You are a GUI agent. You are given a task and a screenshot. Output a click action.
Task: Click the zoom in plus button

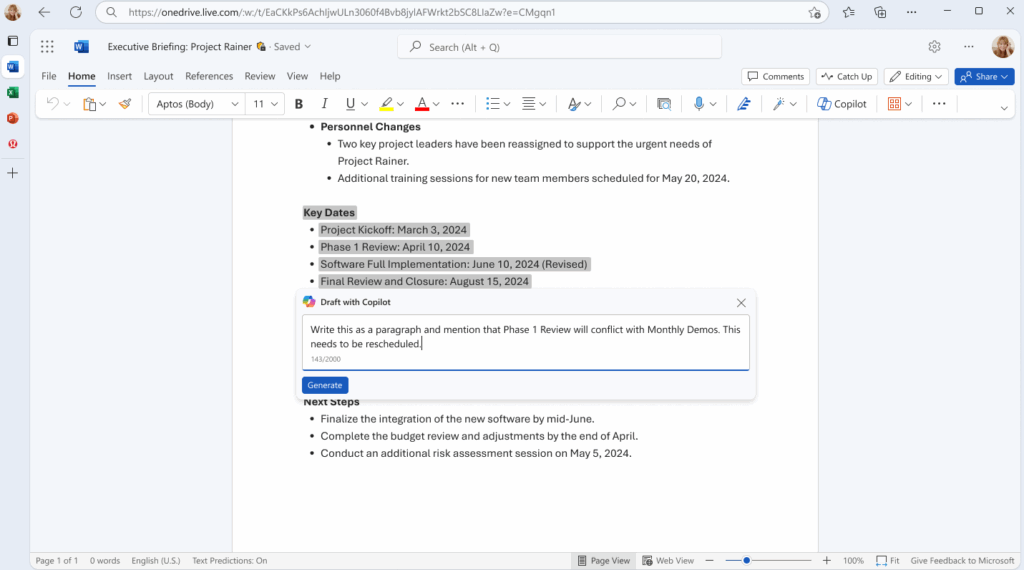[x=826, y=561]
